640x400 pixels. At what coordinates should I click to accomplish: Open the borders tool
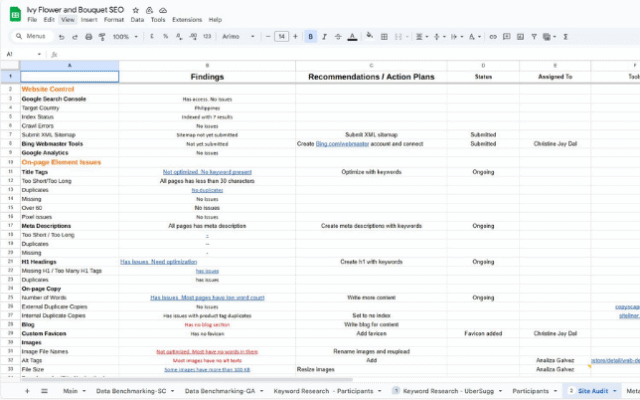pos(386,36)
